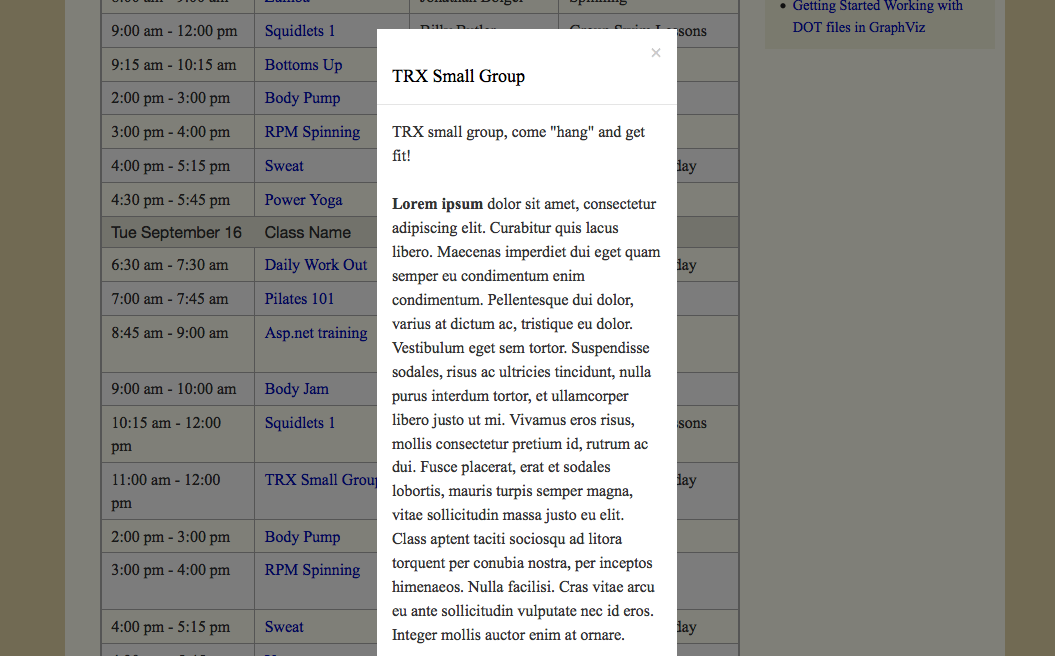Open the Asp.net training entry
The height and width of the screenshot is (656, 1055).
point(315,333)
